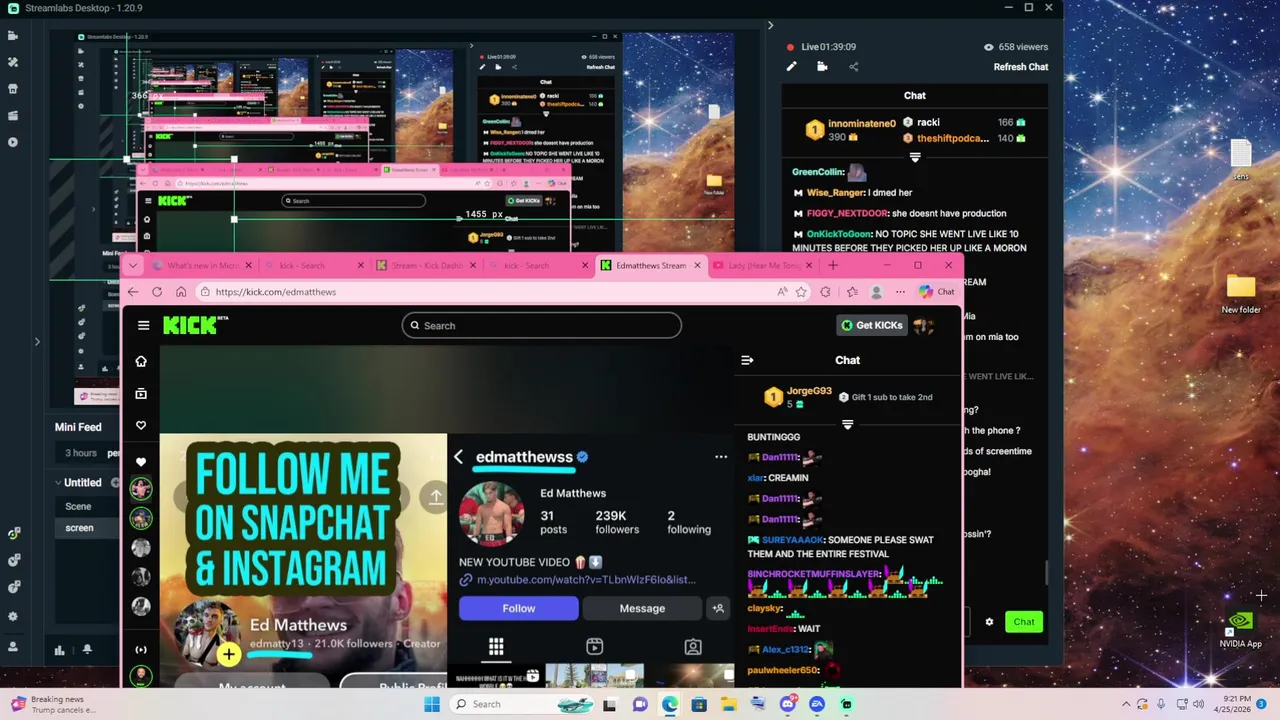Image resolution: width=1280 pixels, height=720 pixels.
Task: Collapse the Streamlabs right panel arrow
Action: [770, 26]
